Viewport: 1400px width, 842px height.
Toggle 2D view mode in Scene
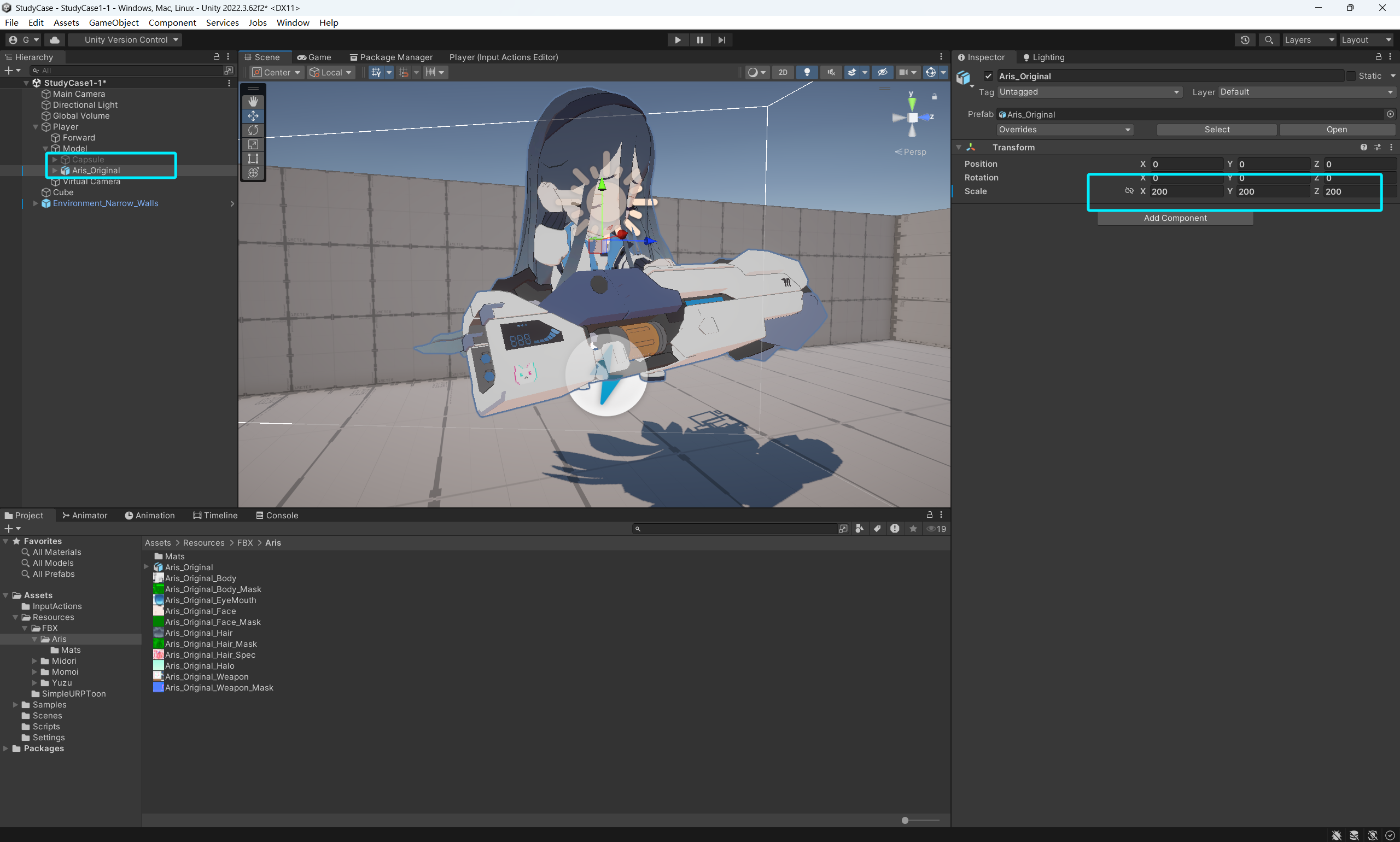tap(783, 72)
